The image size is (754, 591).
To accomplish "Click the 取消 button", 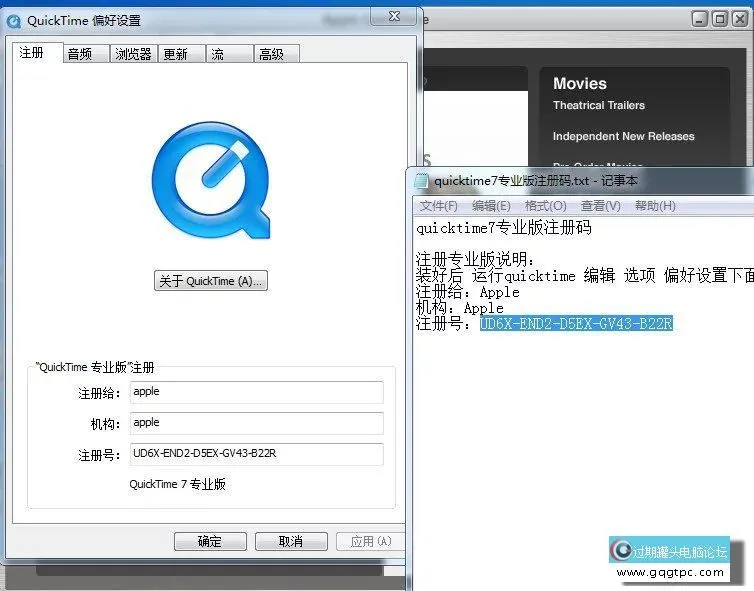I will tap(291, 541).
